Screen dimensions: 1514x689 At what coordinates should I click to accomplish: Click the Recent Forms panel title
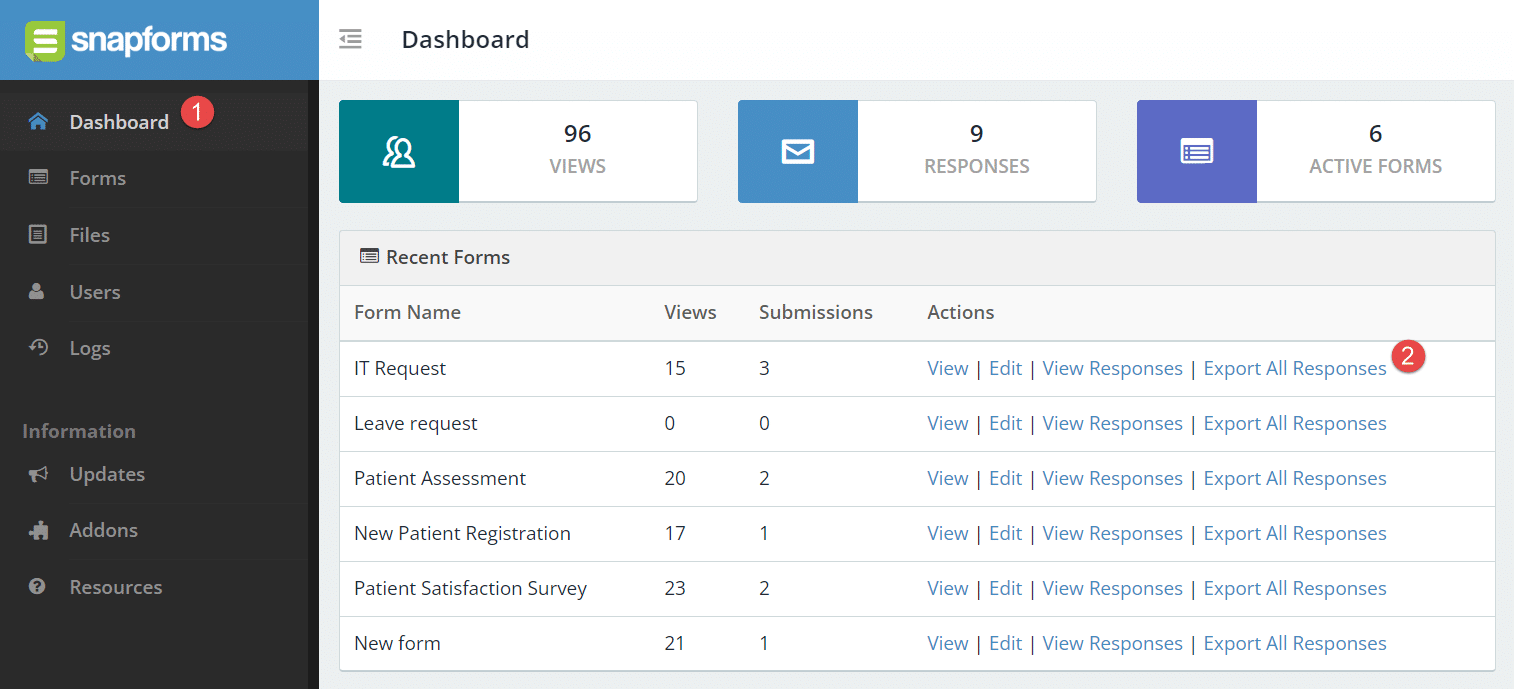tap(448, 257)
